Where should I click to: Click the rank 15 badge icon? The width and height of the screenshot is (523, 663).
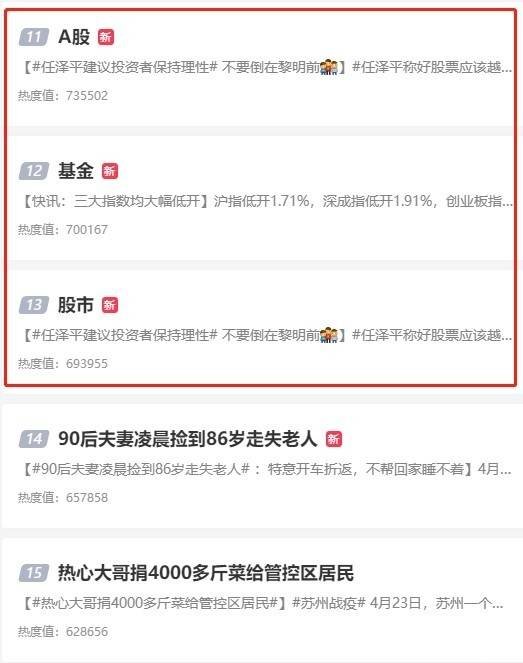click(34, 573)
